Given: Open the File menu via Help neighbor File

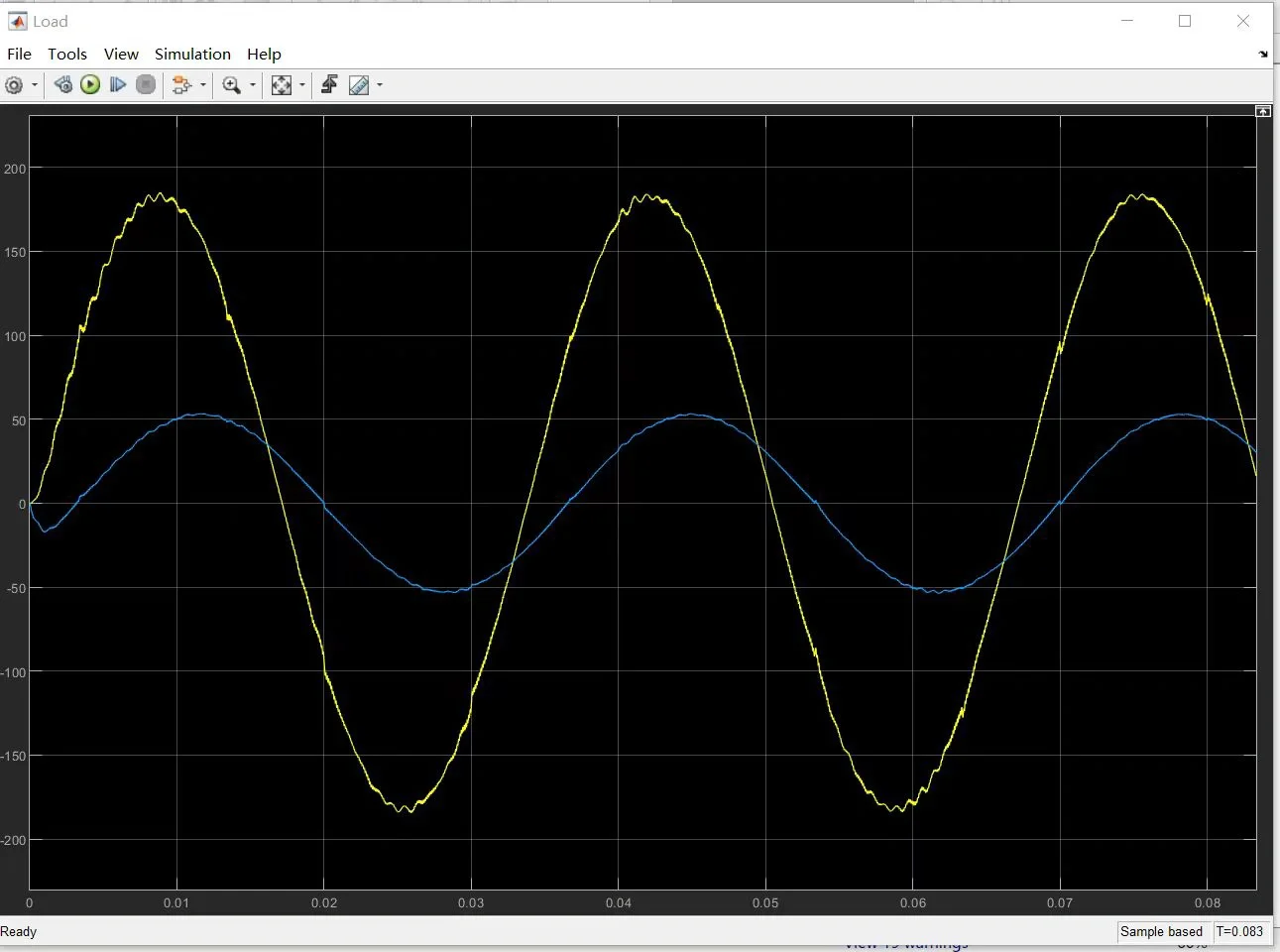Looking at the screenshot, I should click(x=19, y=54).
